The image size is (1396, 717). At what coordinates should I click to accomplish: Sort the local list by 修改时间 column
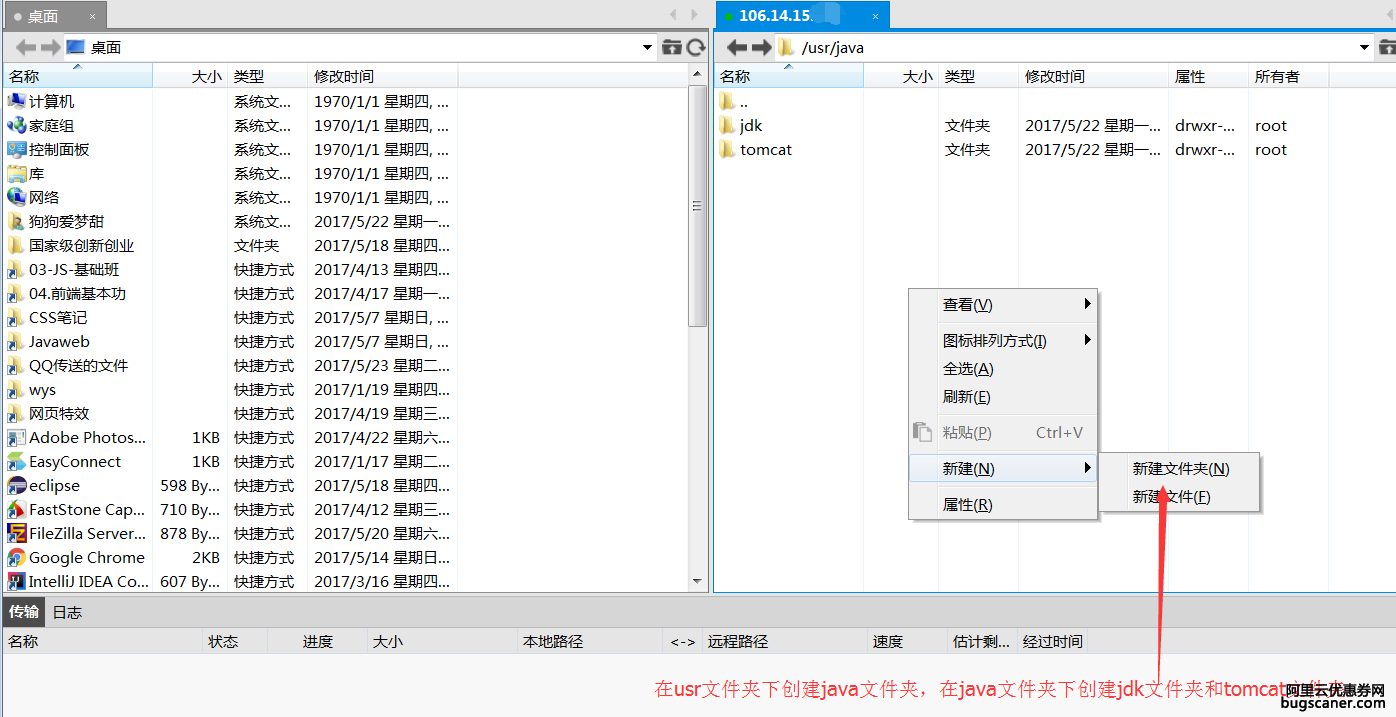[x=344, y=77]
